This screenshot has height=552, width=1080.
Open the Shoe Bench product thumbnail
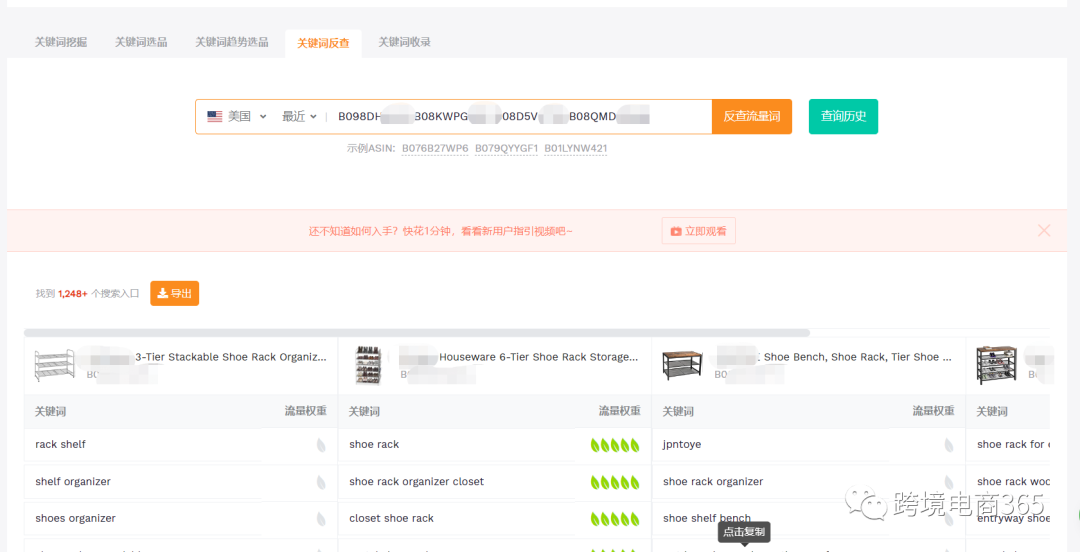[x=683, y=366]
